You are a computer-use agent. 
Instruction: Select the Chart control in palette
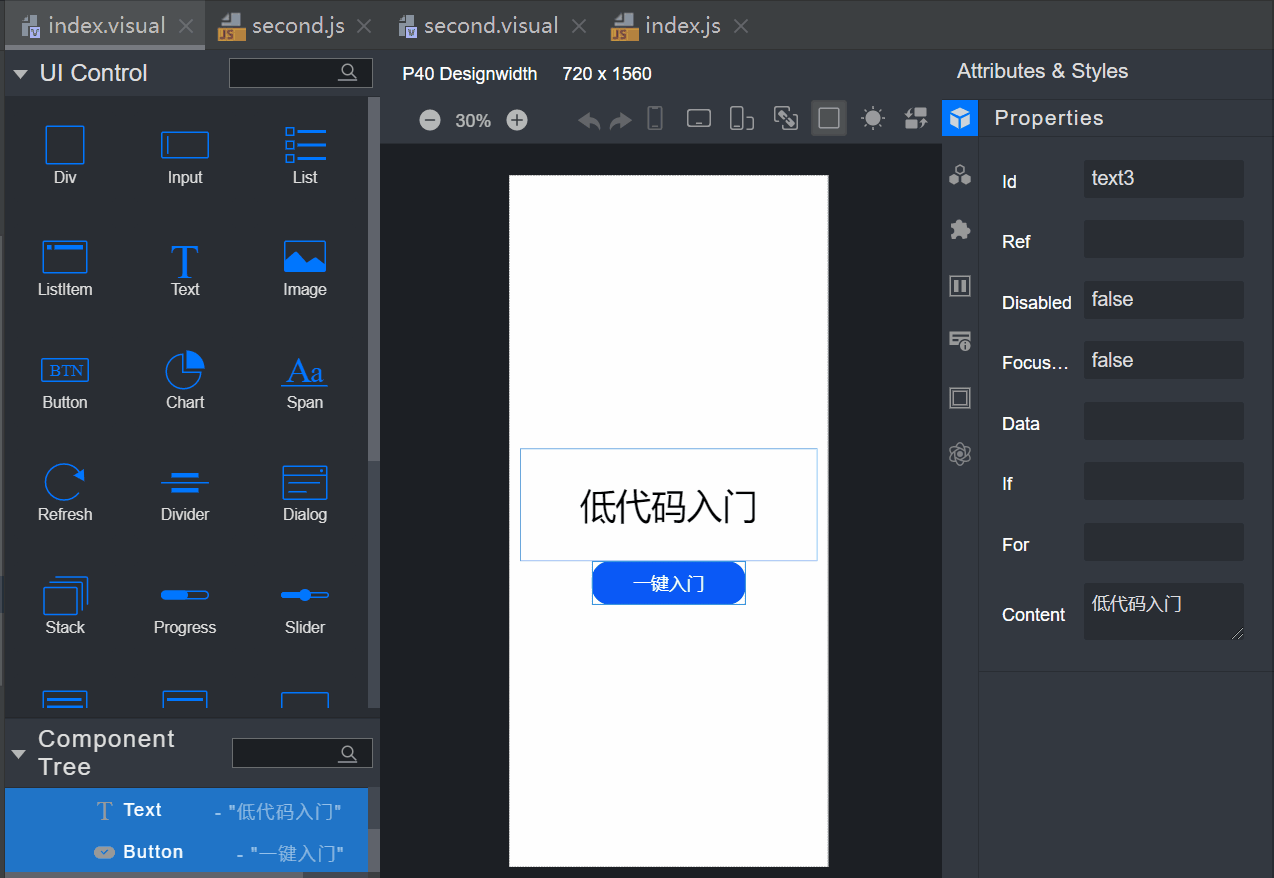(x=185, y=381)
